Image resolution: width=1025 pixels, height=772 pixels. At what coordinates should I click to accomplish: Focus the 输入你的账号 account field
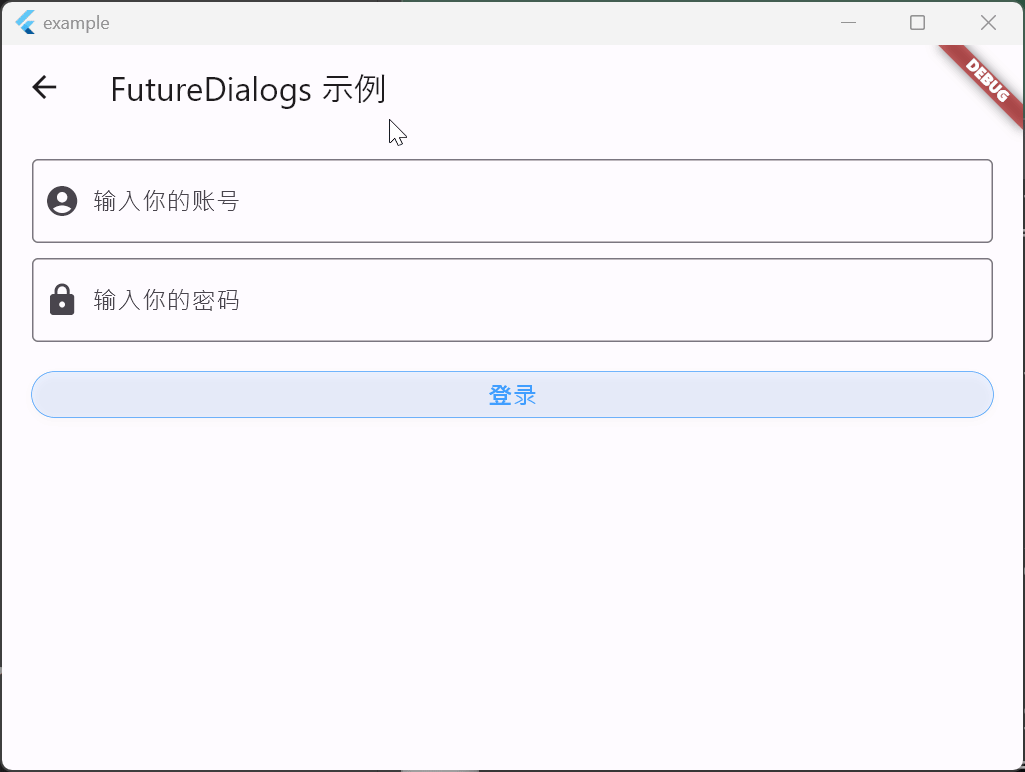point(512,201)
